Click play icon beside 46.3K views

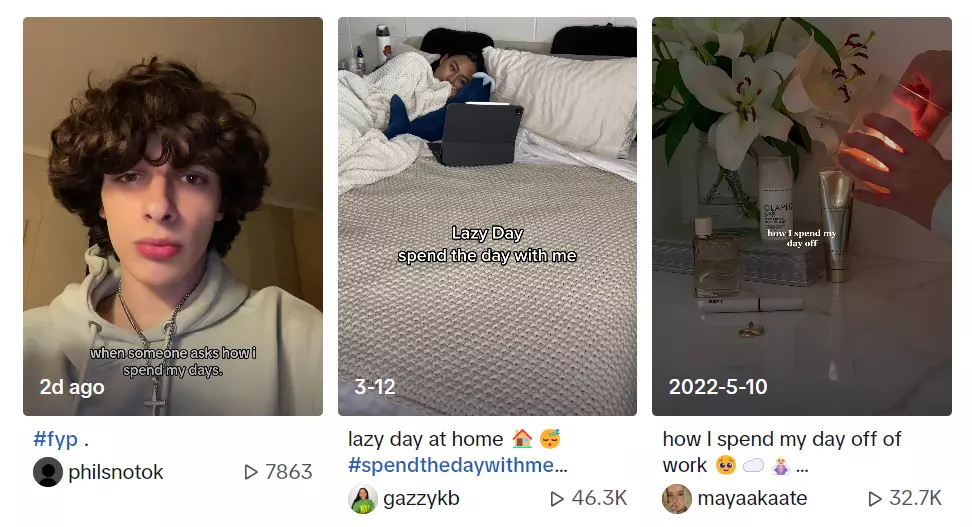click(557, 498)
